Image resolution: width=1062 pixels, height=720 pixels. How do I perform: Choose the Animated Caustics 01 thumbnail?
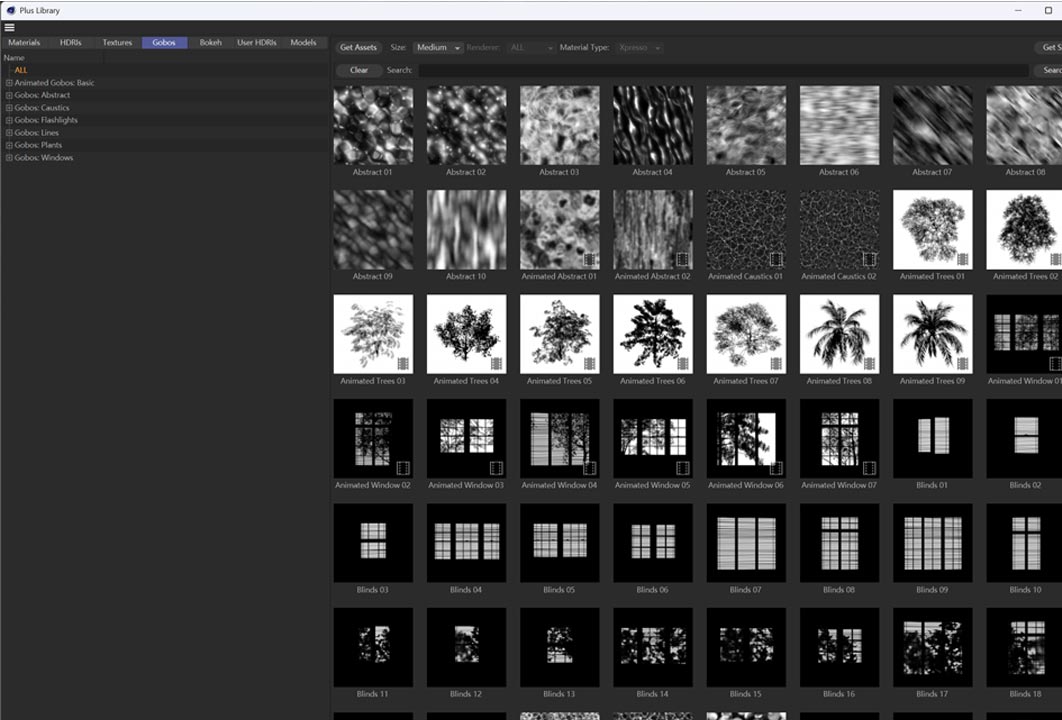(x=745, y=230)
